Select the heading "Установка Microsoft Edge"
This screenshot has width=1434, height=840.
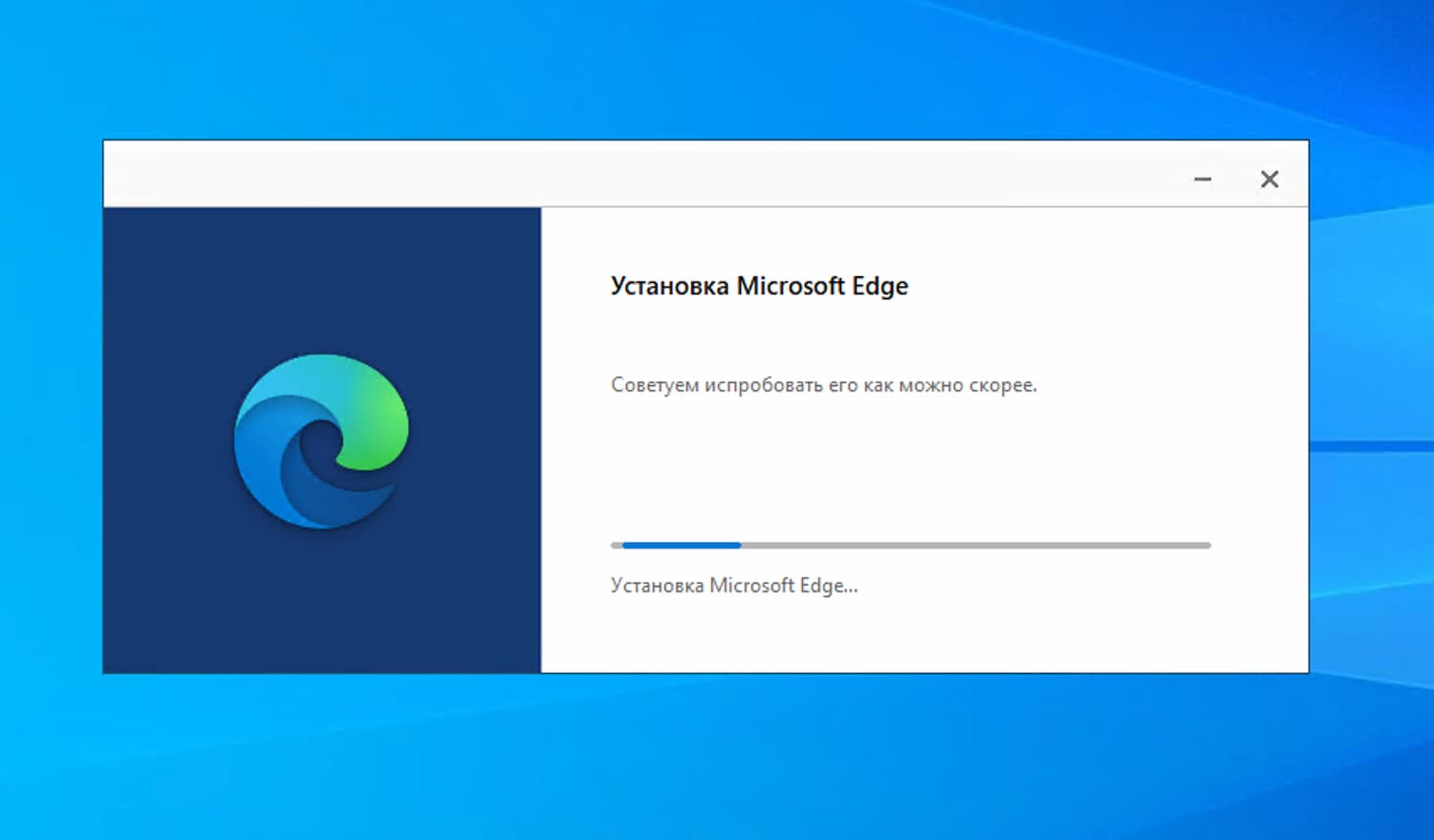pos(759,286)
